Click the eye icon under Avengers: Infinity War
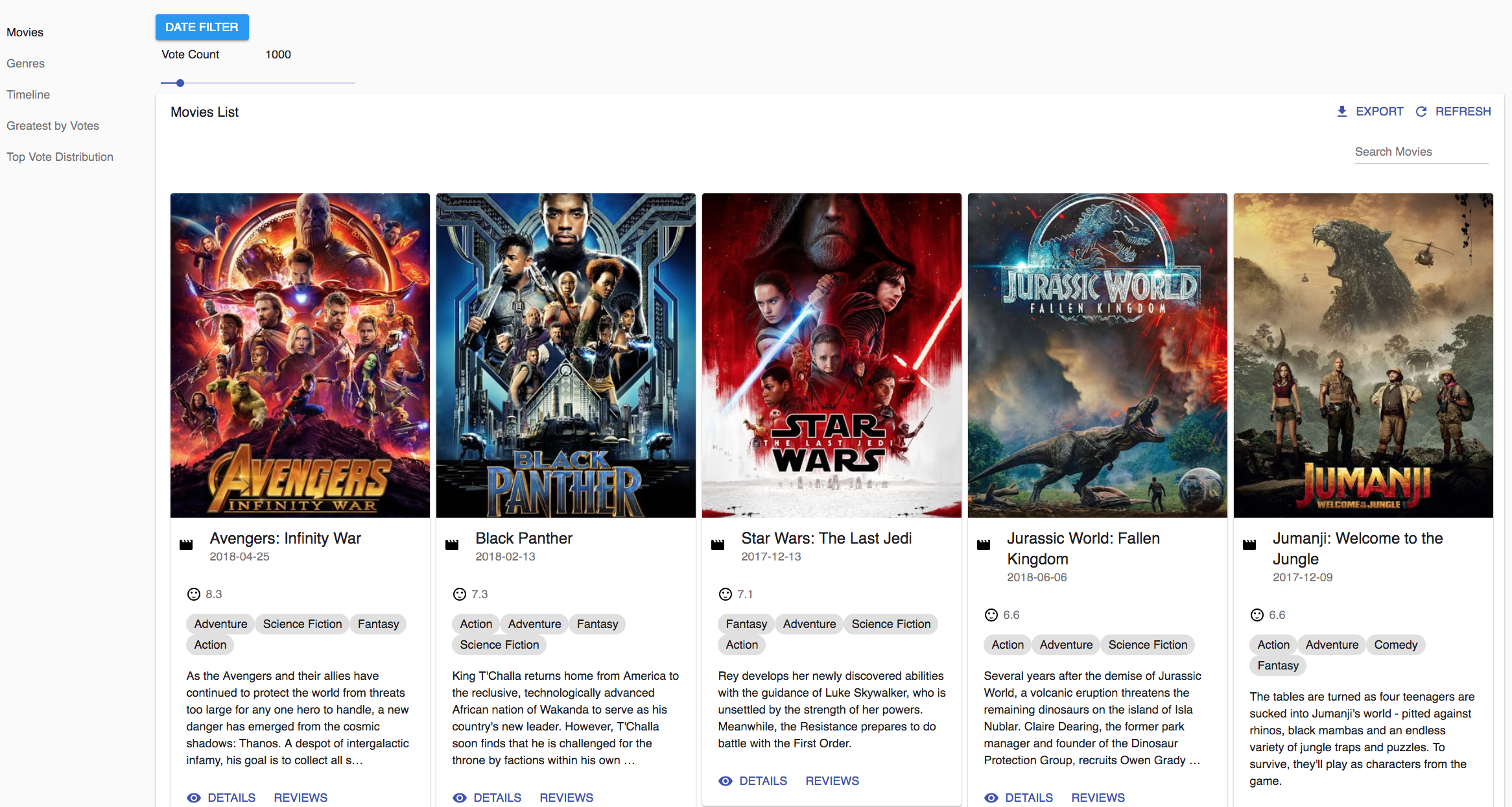Image resolution: width=1512 pixels, height=807 pixels. pos(194,798)
